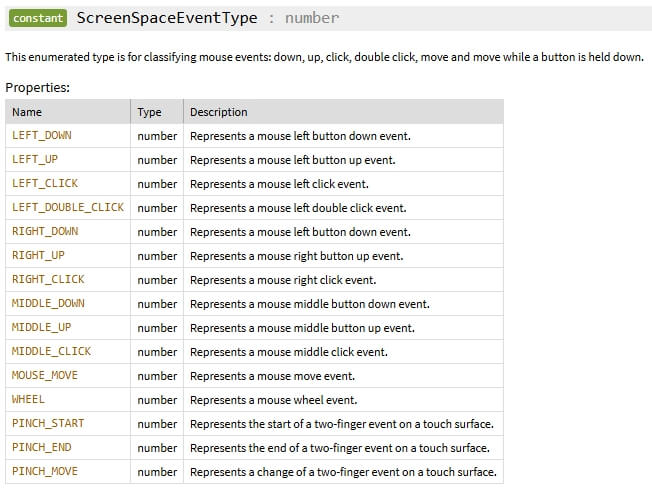This screenshot has width=652, height=492.
Task: Click the 'mouse middle button up event' description
Action: tap(302, 328)
